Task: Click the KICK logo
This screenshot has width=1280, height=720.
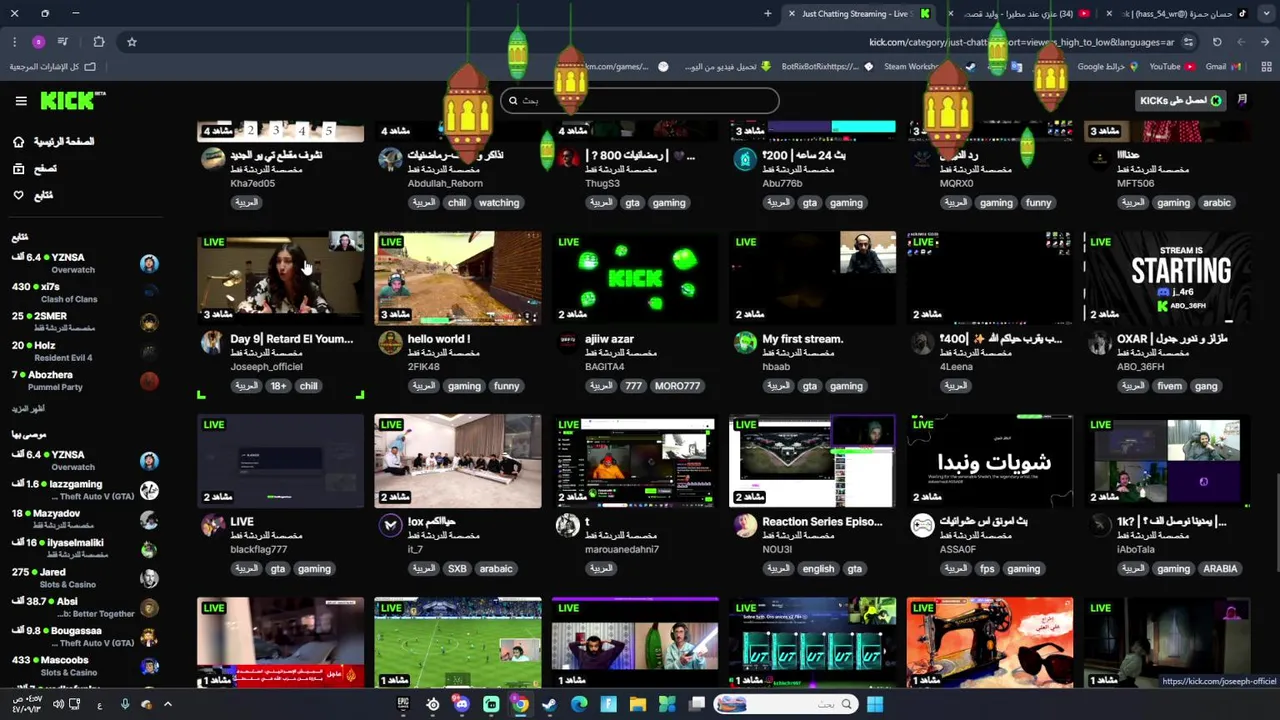Action: [x=72, y=100]
